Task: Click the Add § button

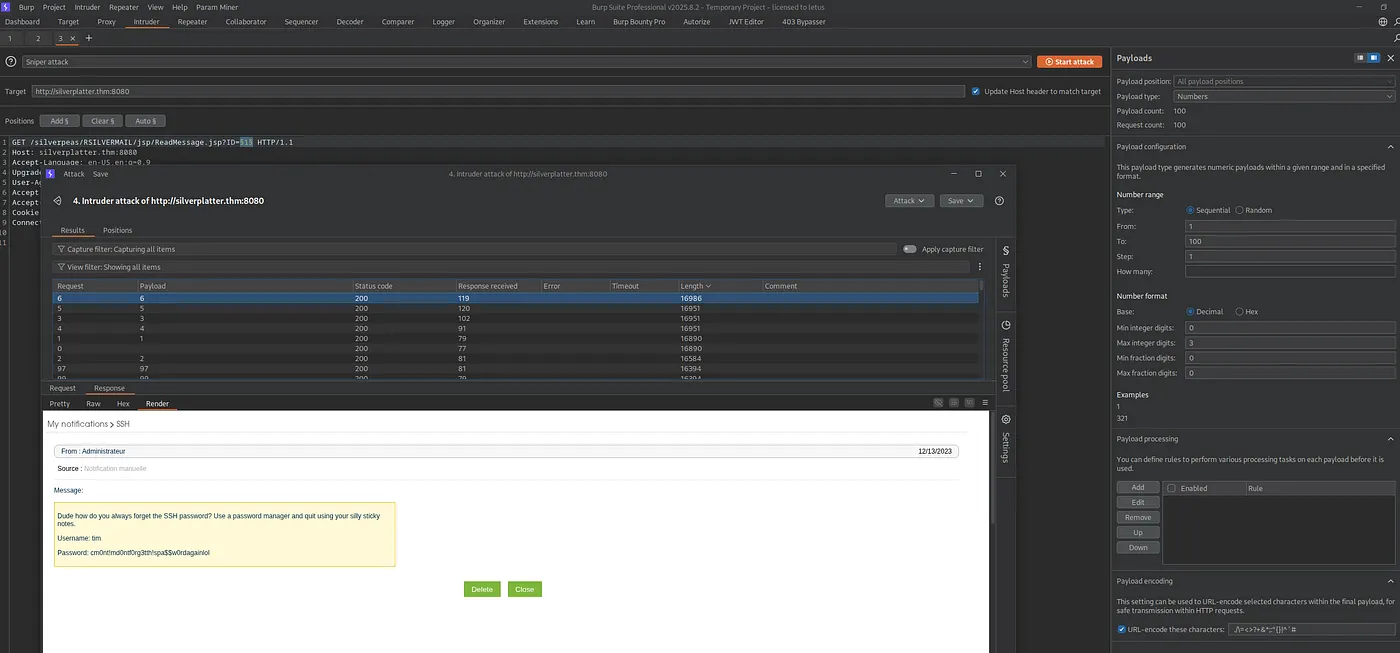Action: (x=59, y=121)
